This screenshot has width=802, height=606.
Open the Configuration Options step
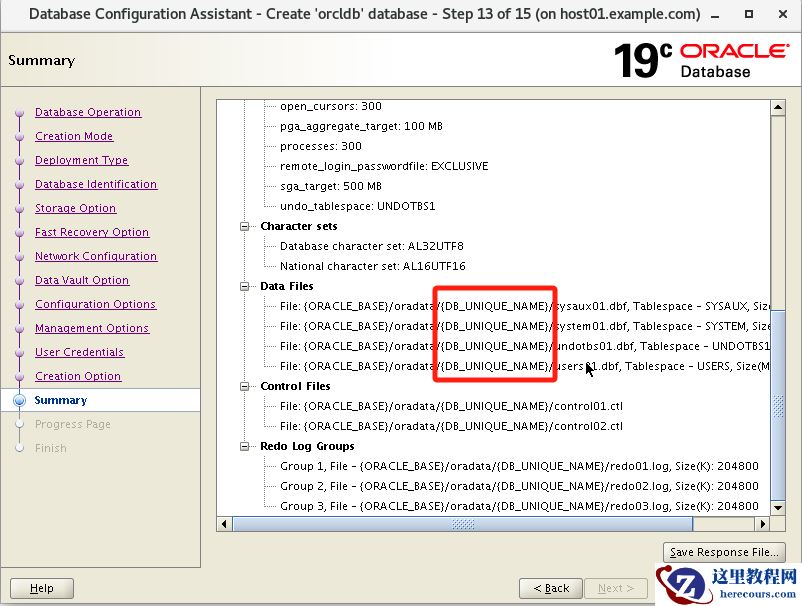pos(95,304)
